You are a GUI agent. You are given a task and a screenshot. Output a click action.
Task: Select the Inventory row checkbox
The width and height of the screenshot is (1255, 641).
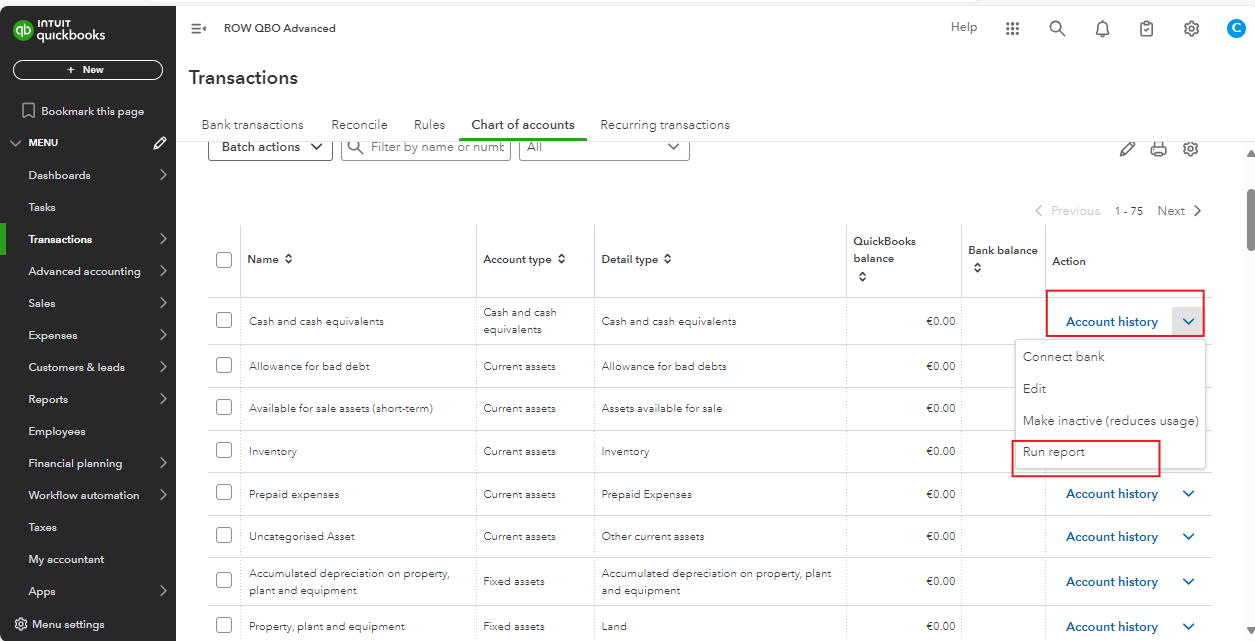(x=224, y=451)
